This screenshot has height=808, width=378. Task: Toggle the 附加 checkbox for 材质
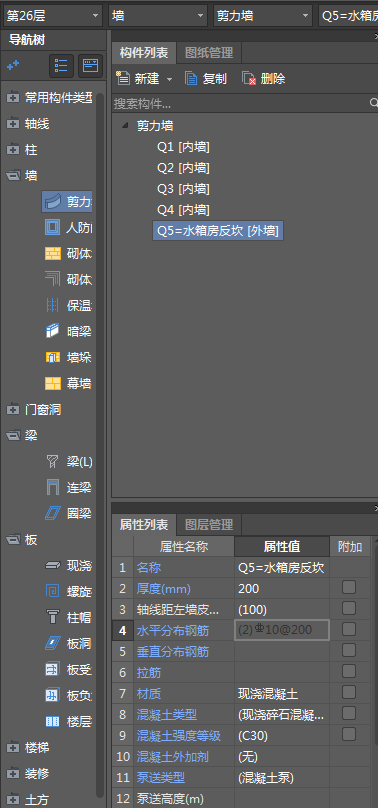[x=349, y=692]
